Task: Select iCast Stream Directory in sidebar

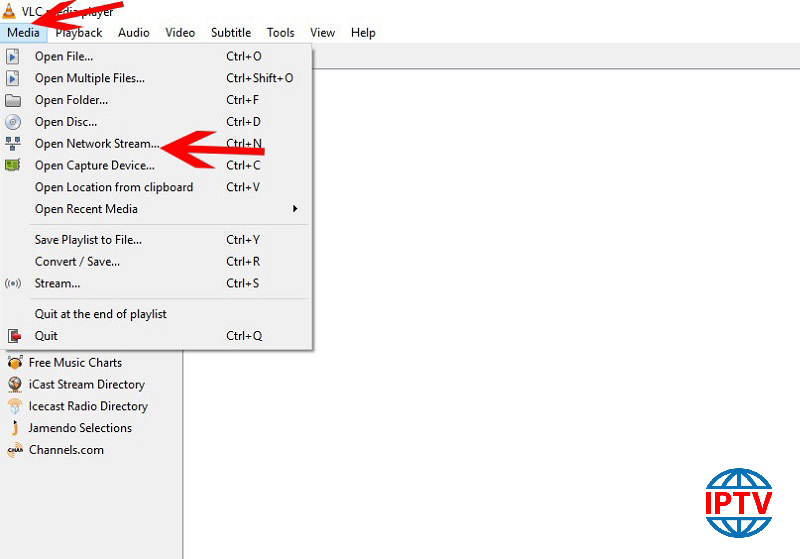Action: tap(86, 385)
